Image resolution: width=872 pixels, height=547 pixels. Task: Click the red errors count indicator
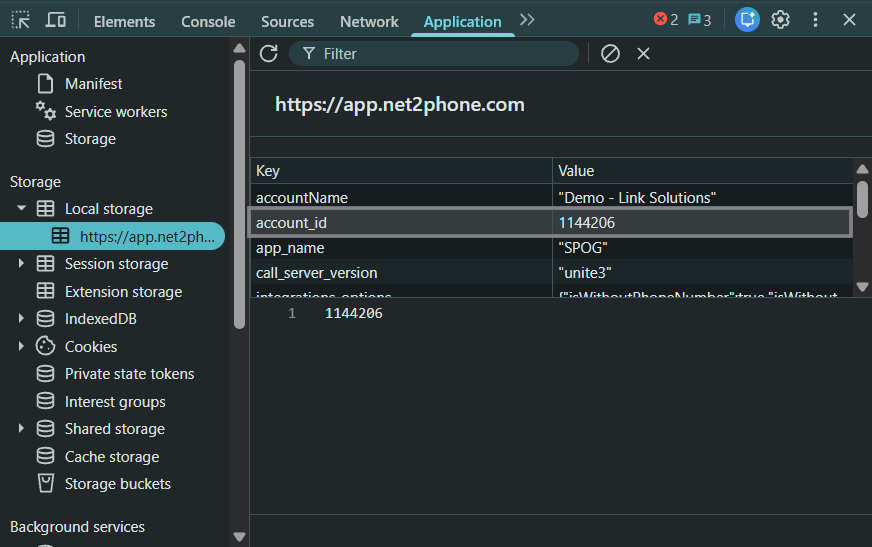pos(666,19)
